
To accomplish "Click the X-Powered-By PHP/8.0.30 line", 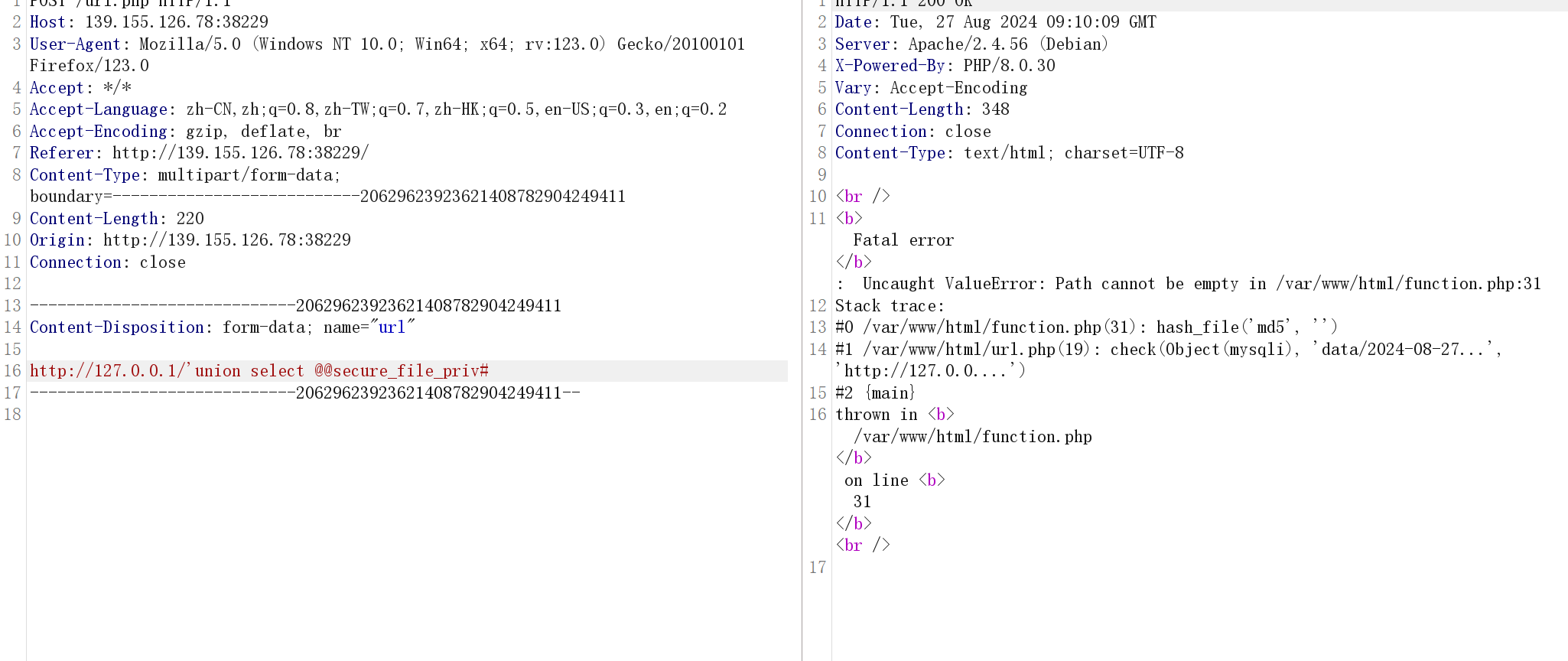I will click(945, 66).
